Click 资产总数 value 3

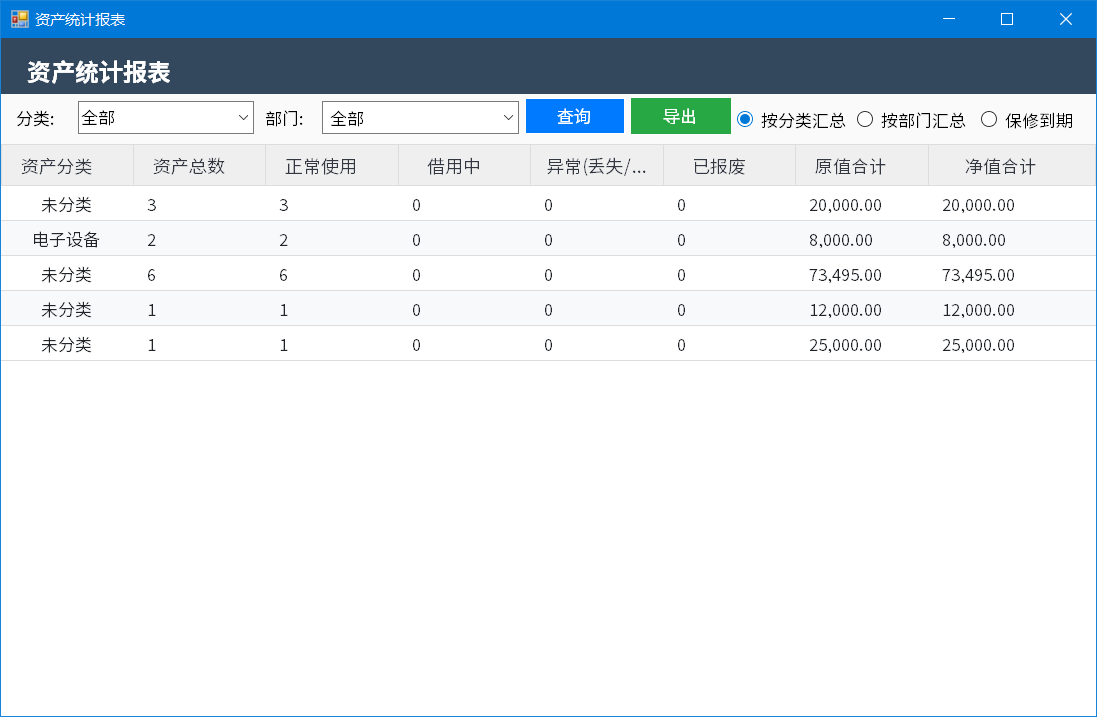(151, 205)
